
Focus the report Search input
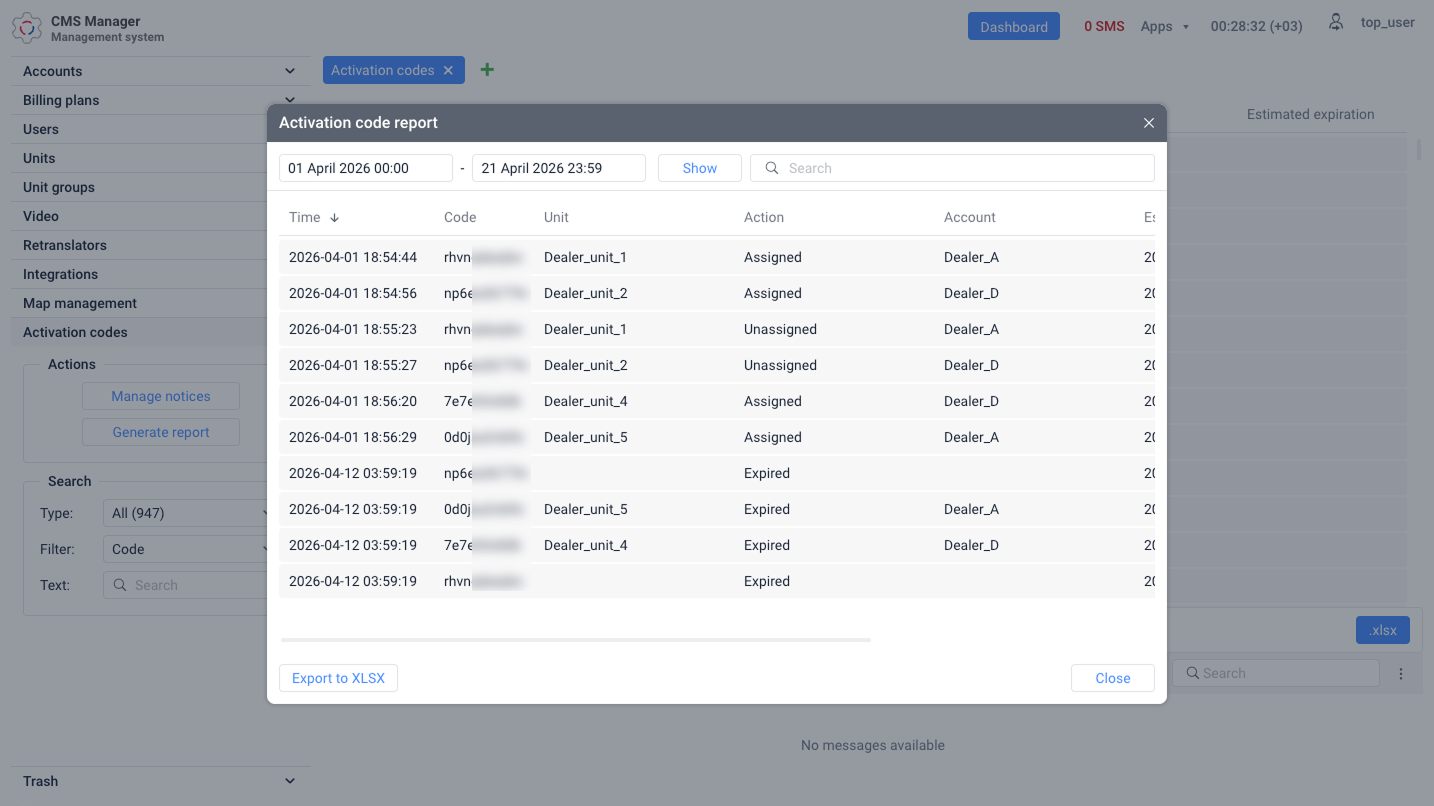pos(952,168)
